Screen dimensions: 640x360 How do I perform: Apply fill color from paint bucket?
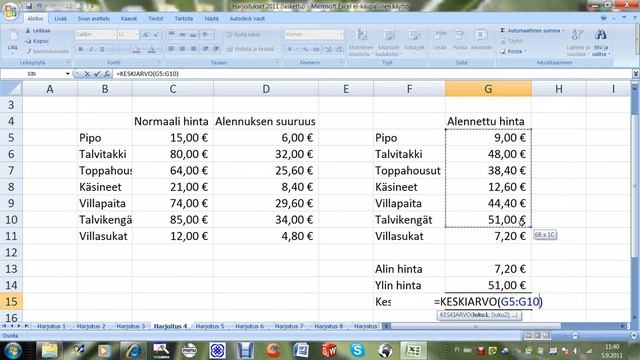tap(137, 50)
